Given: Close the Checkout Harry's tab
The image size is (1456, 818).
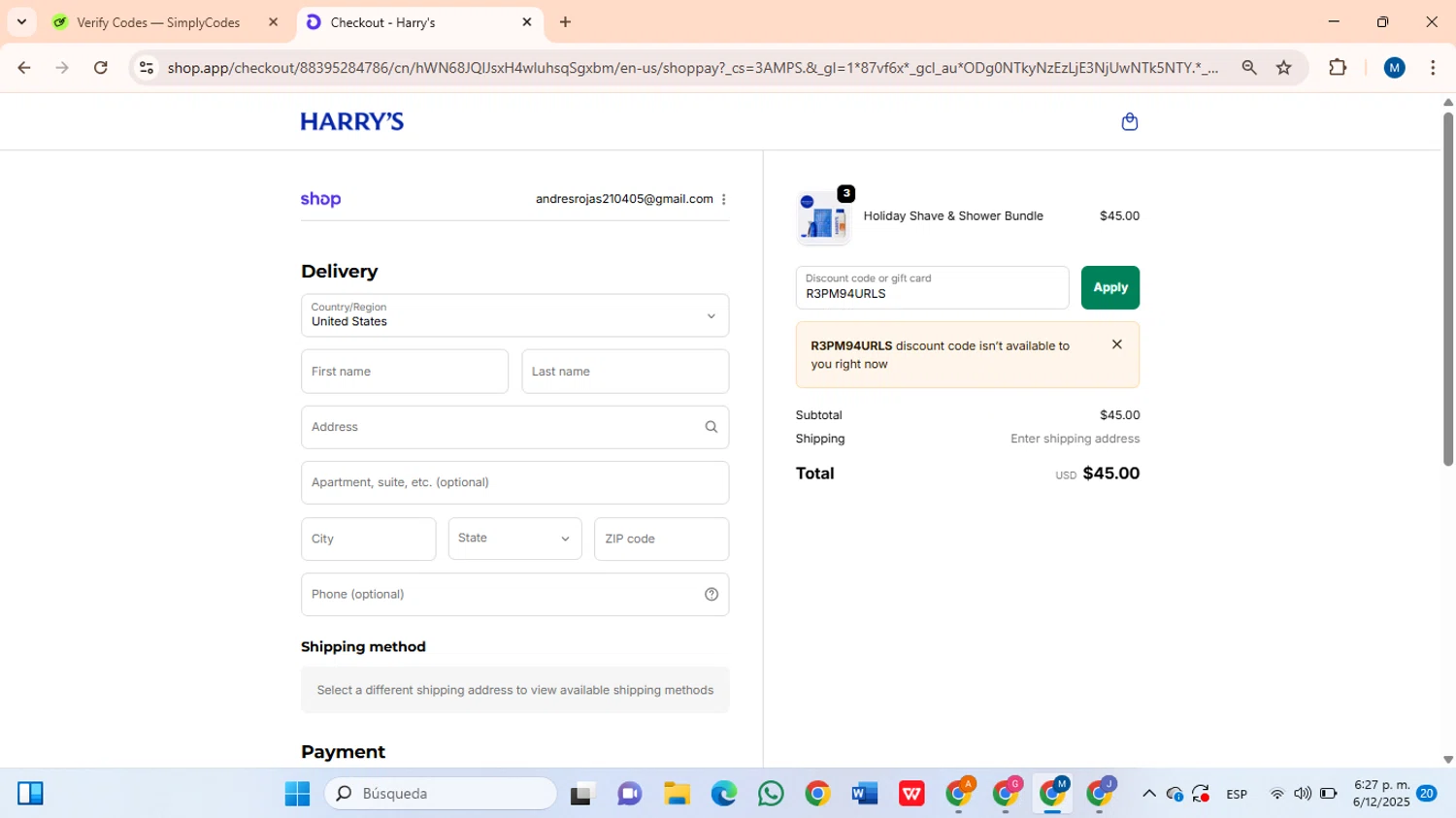Looking at the screenshot, I should 527,21.
